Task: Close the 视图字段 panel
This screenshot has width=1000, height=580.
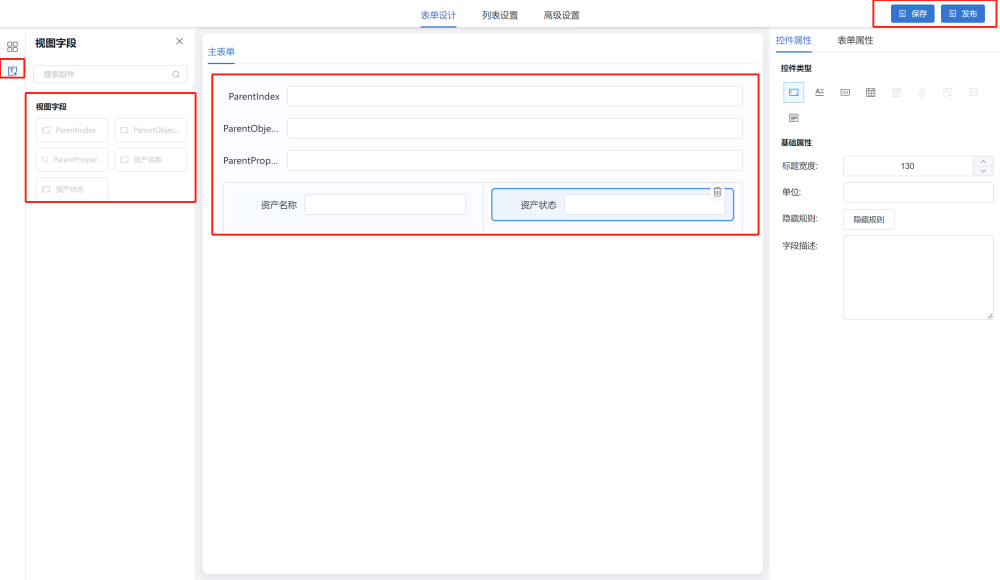Action: tap(179, 42)
